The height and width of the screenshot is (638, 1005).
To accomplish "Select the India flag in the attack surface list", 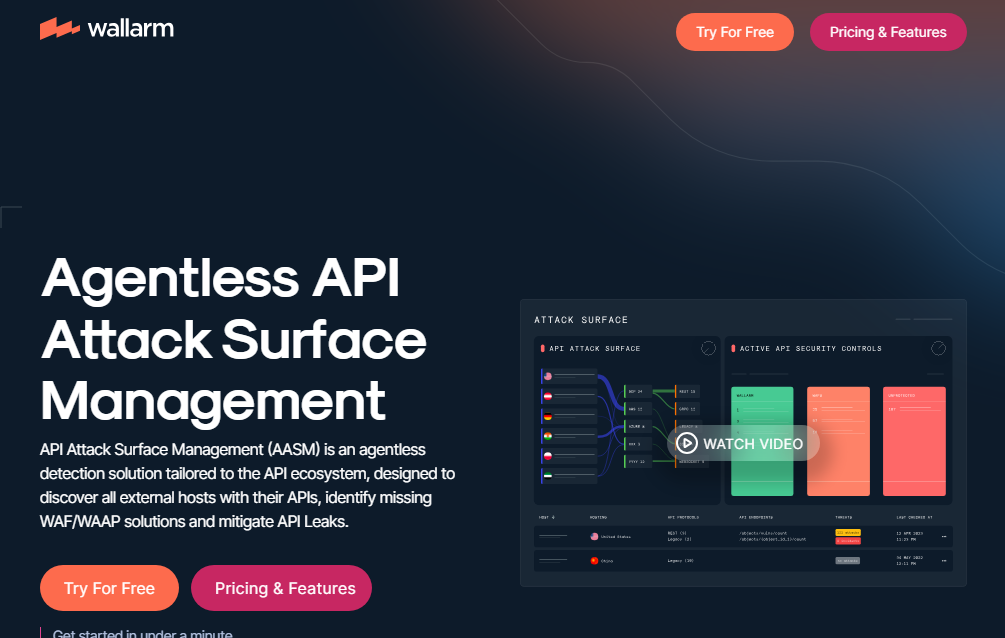I will [547, 436].
